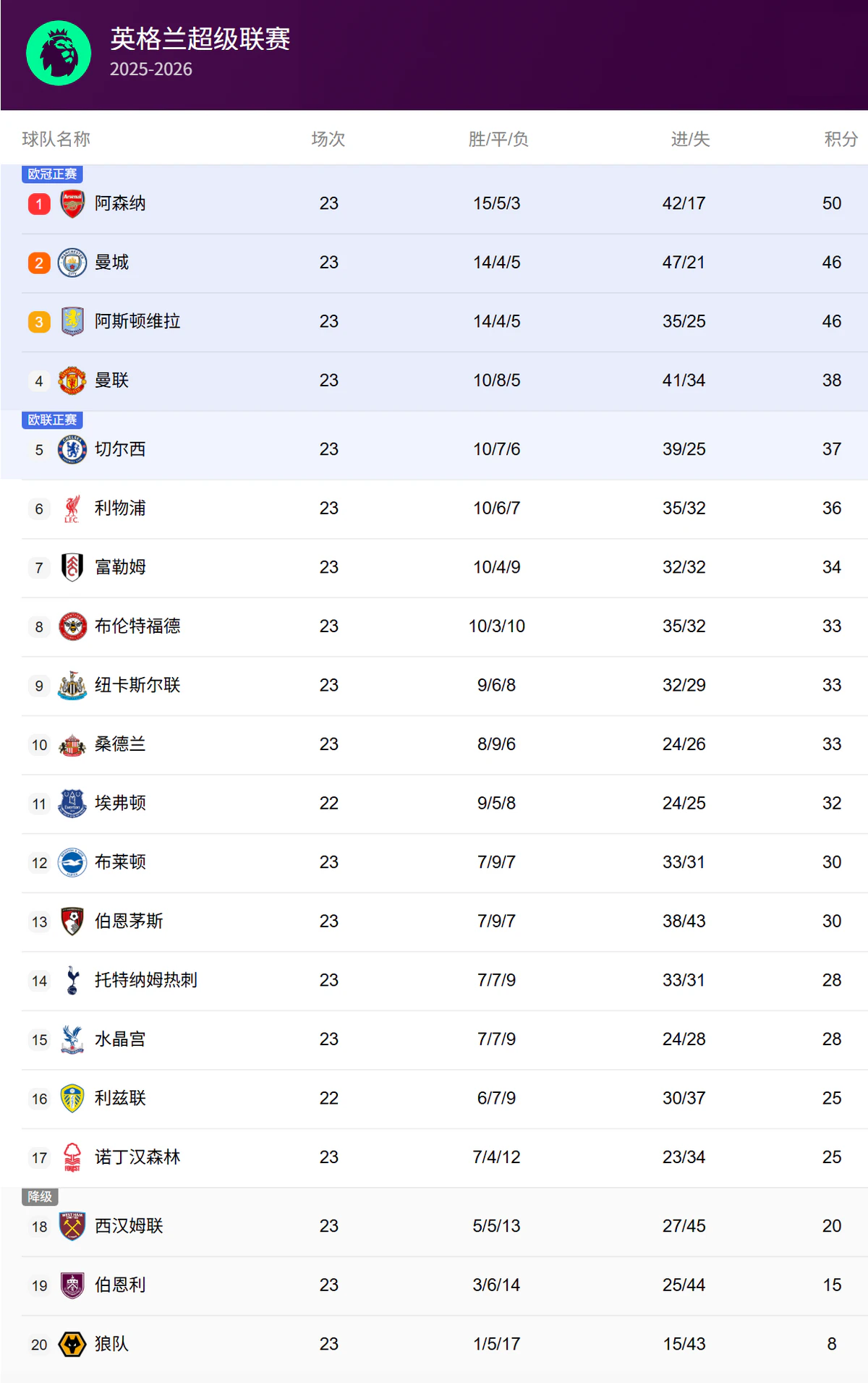Click the 积分 column header

tap(841, 139)
